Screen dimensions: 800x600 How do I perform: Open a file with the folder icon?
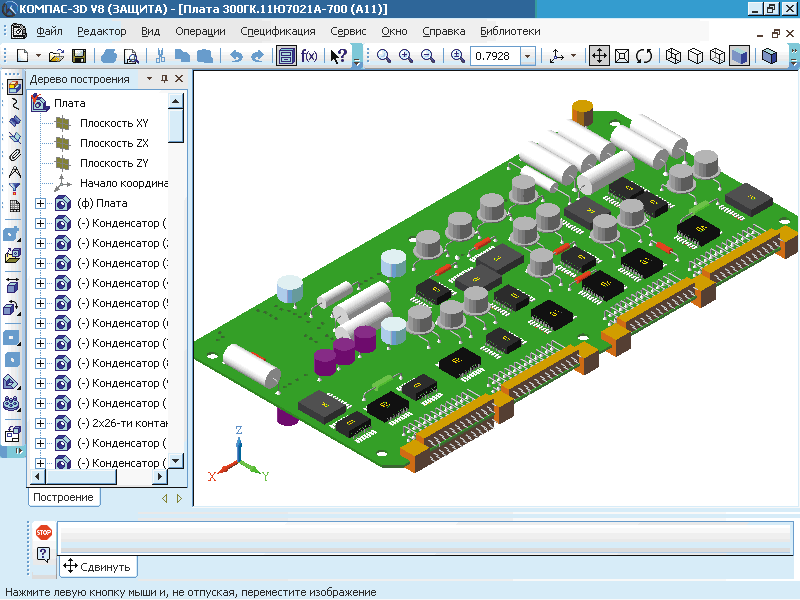click(57, 56)
